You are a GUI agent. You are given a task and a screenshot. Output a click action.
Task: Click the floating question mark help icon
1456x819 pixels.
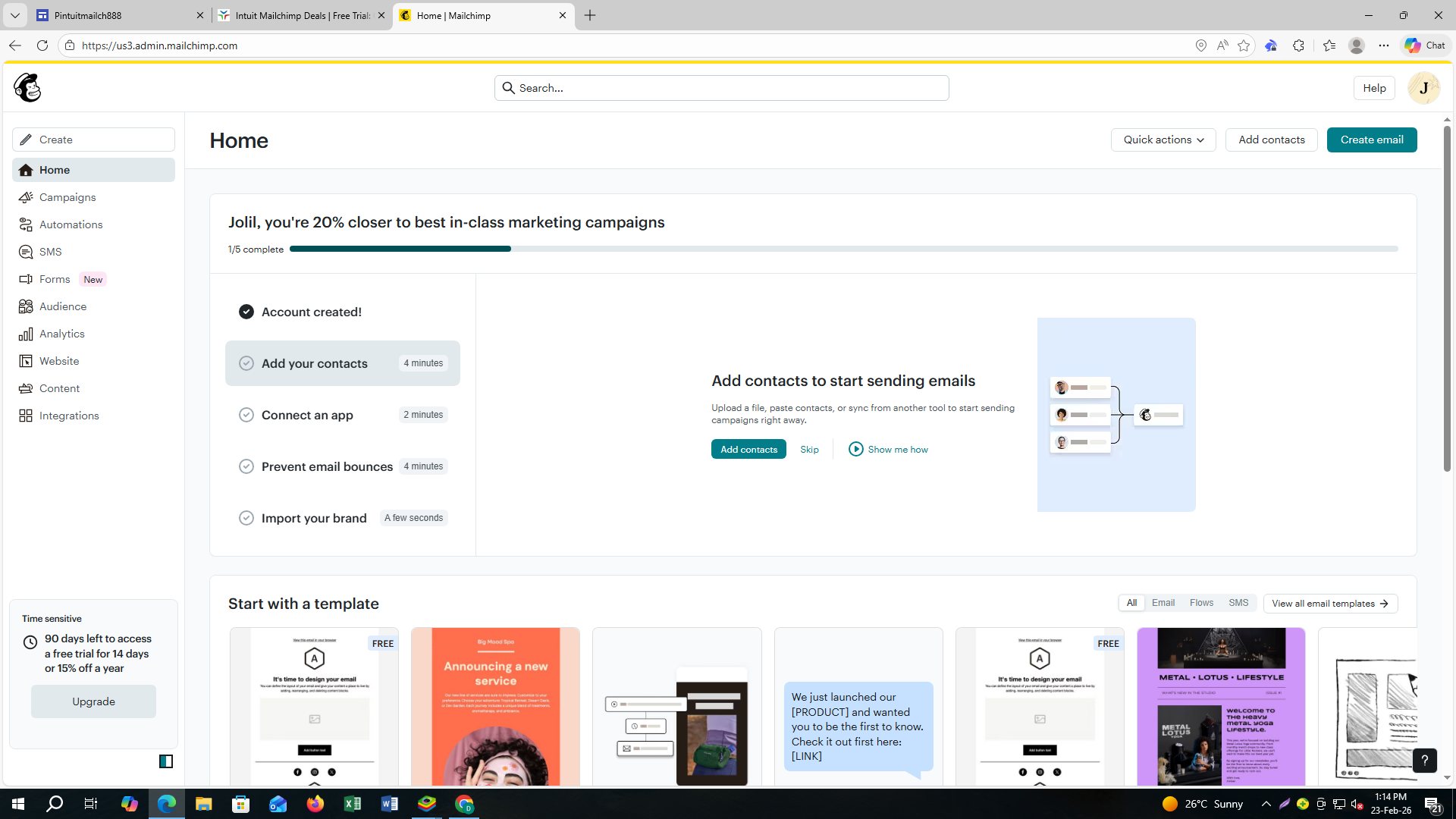(1425, 760)
